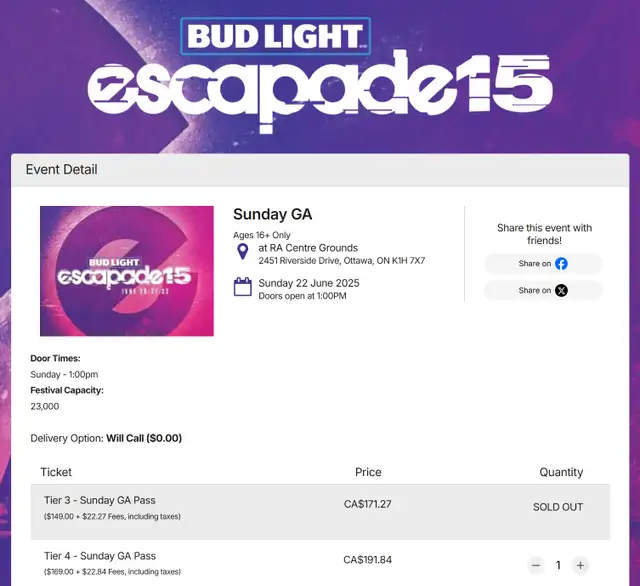Decrease Tier 4 ticket quantity with minus
The width and height of the screenshot is (640, 586).
[x=536, y=565]
